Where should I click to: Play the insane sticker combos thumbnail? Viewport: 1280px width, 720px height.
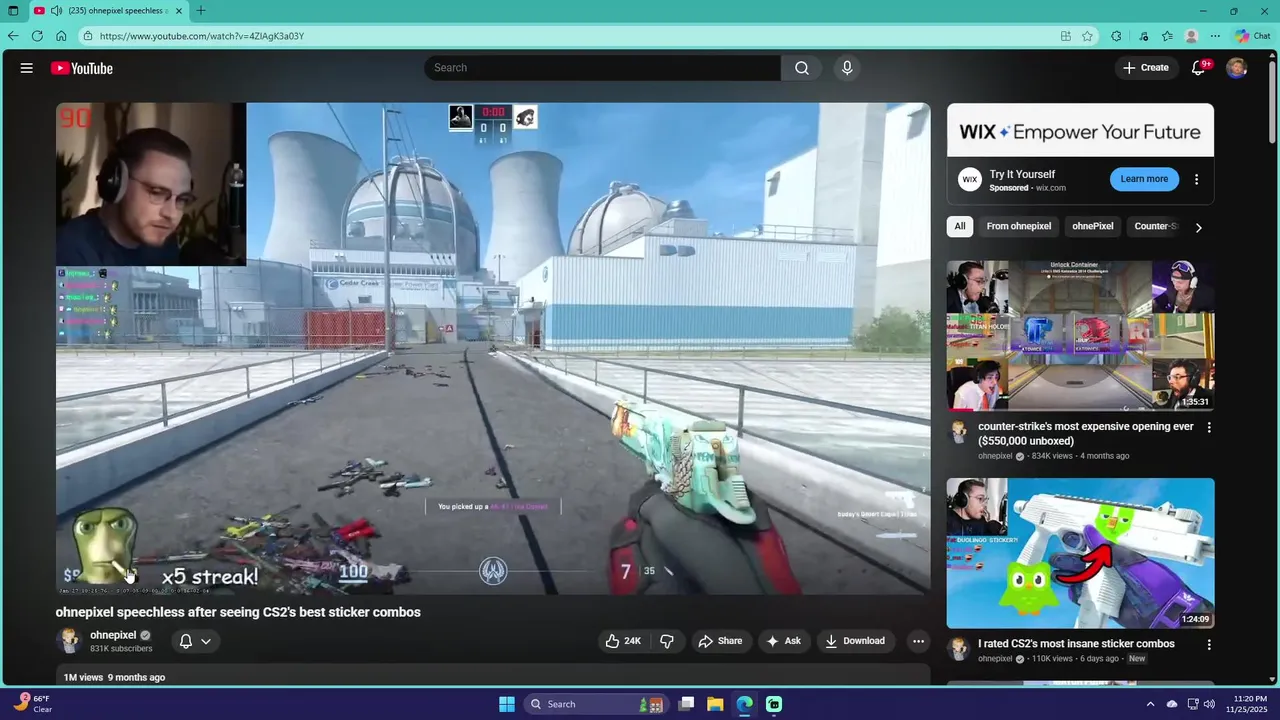pyautogui.click(x=1080, y=553)
